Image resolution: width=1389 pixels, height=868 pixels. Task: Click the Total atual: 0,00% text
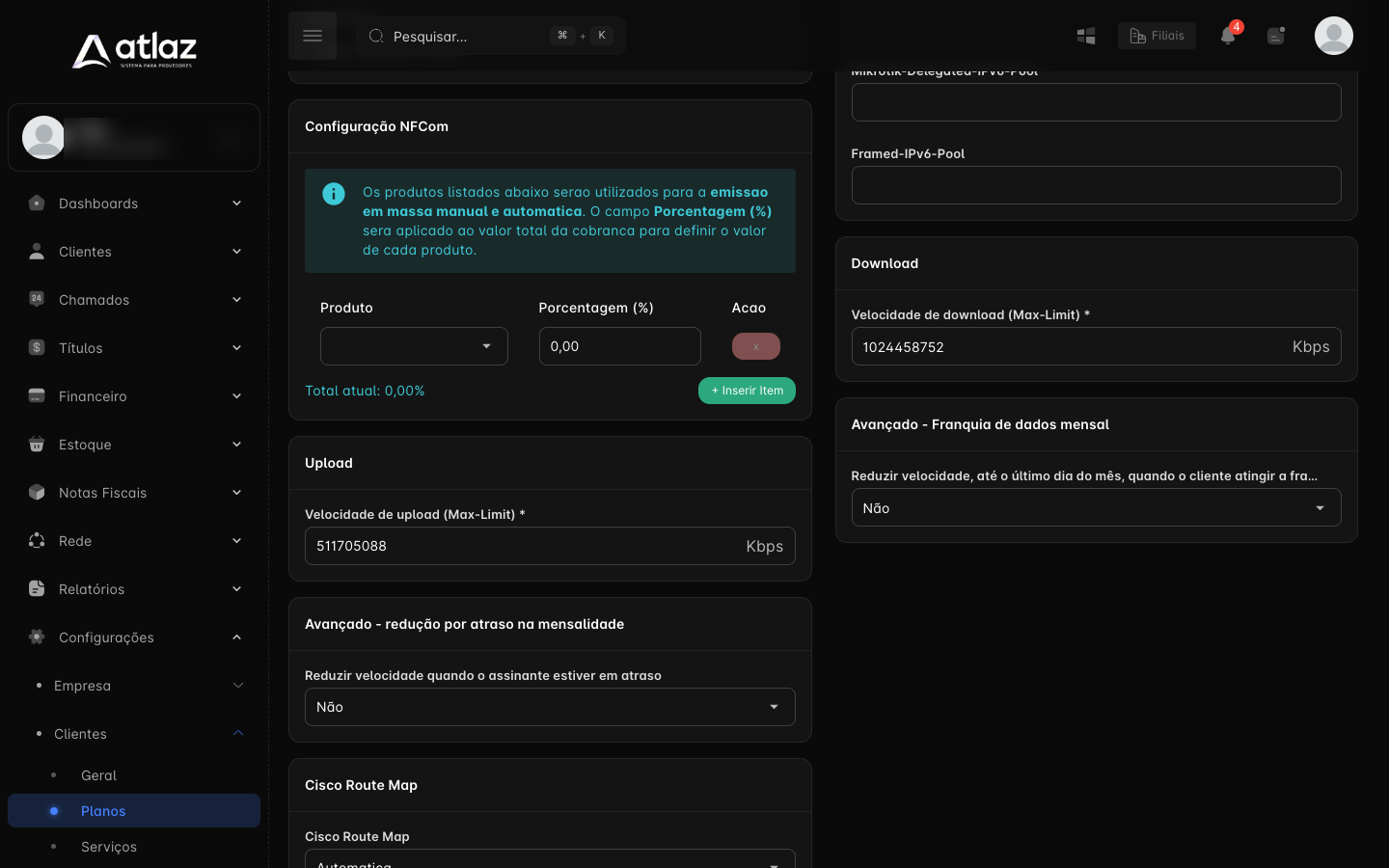(365, 391)
